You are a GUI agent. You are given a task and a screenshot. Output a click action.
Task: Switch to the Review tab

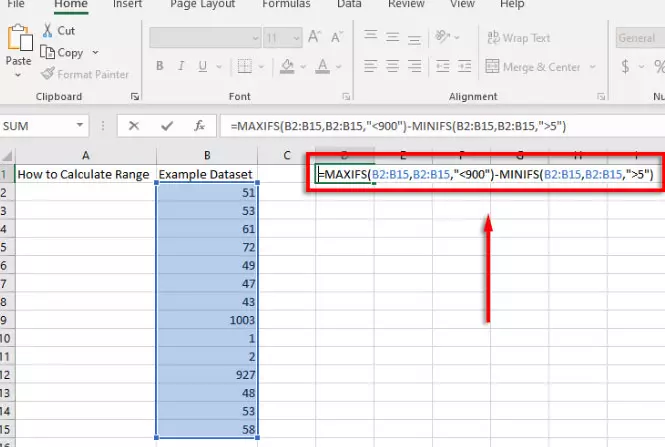click(406, 4)
